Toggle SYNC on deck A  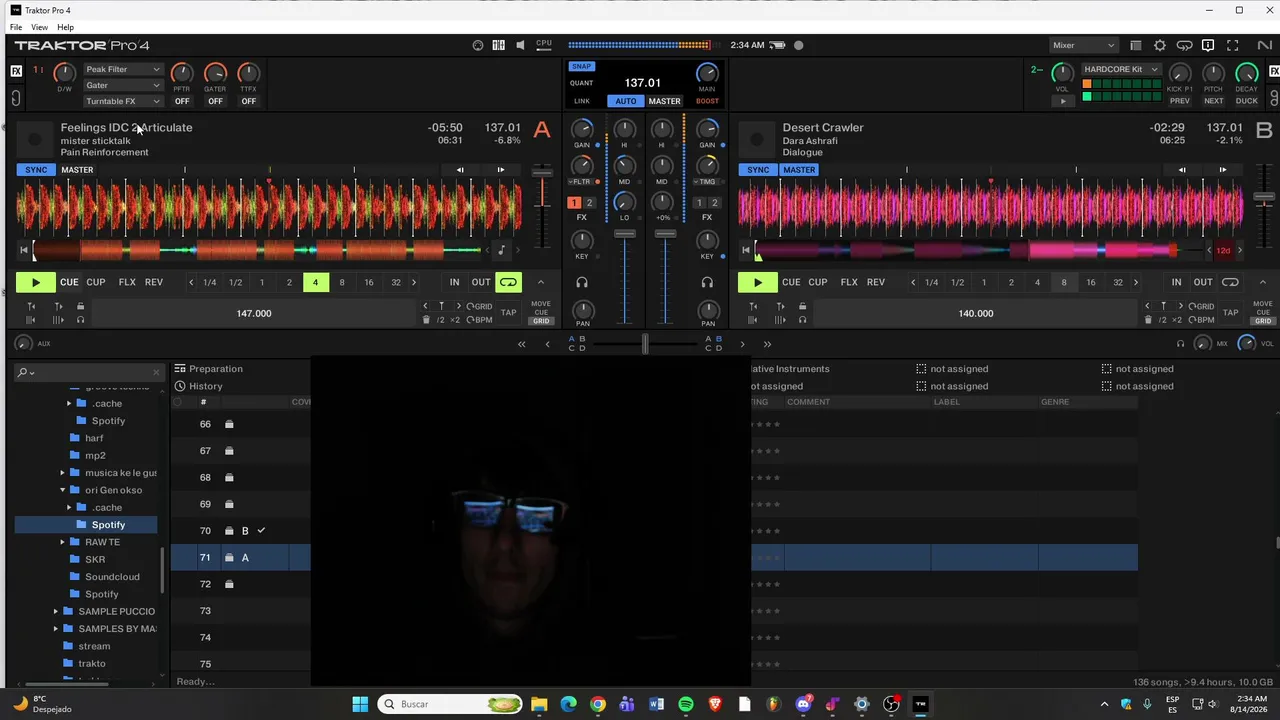click(x=36, y=170)
